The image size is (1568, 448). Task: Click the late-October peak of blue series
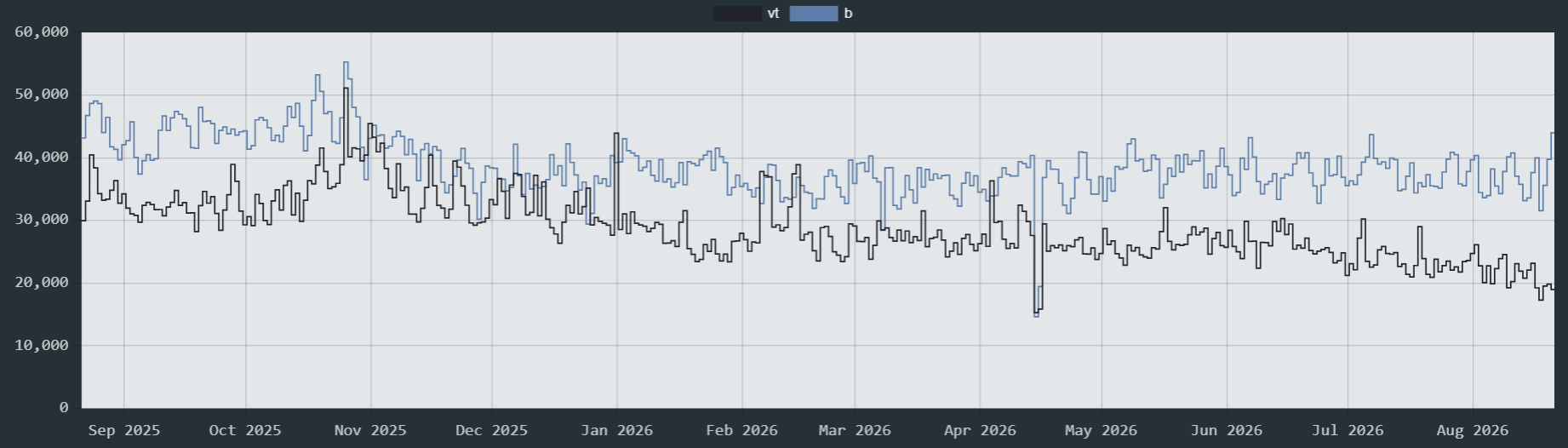(x=346, y=62)
